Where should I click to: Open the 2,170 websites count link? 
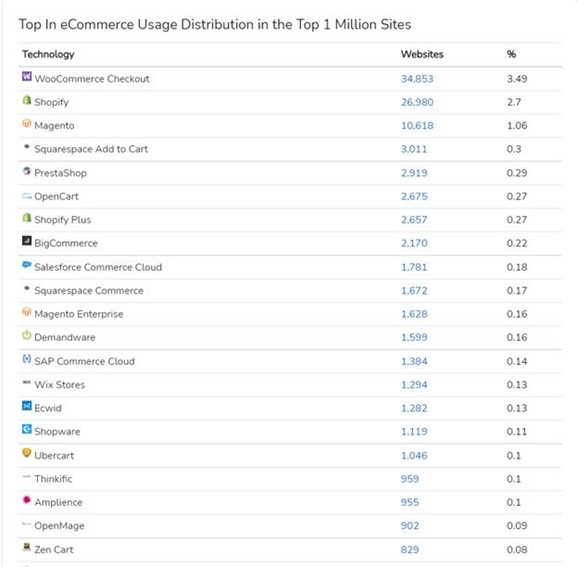pos(414,243)
